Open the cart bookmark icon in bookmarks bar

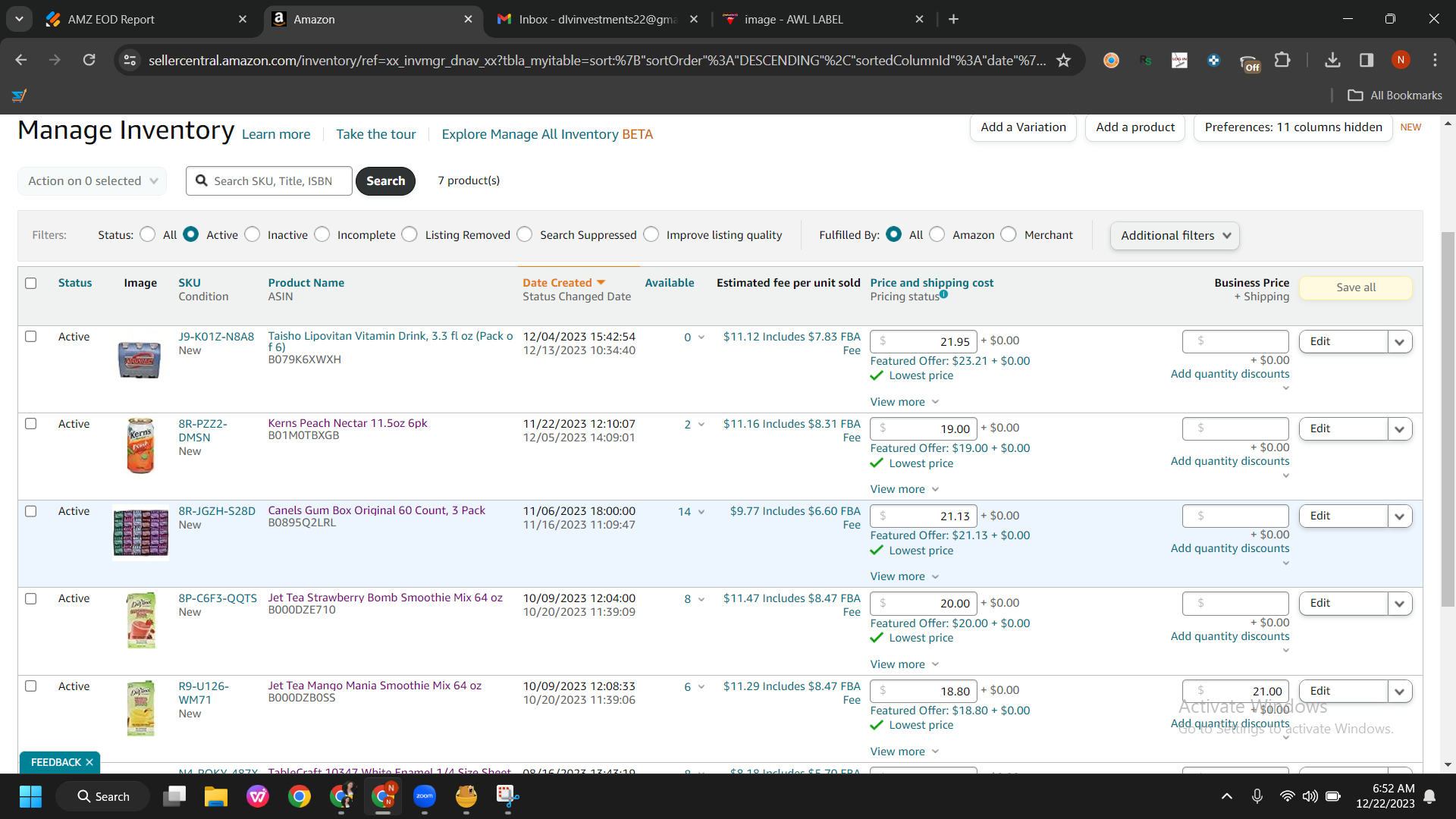[x=20, y=95]
